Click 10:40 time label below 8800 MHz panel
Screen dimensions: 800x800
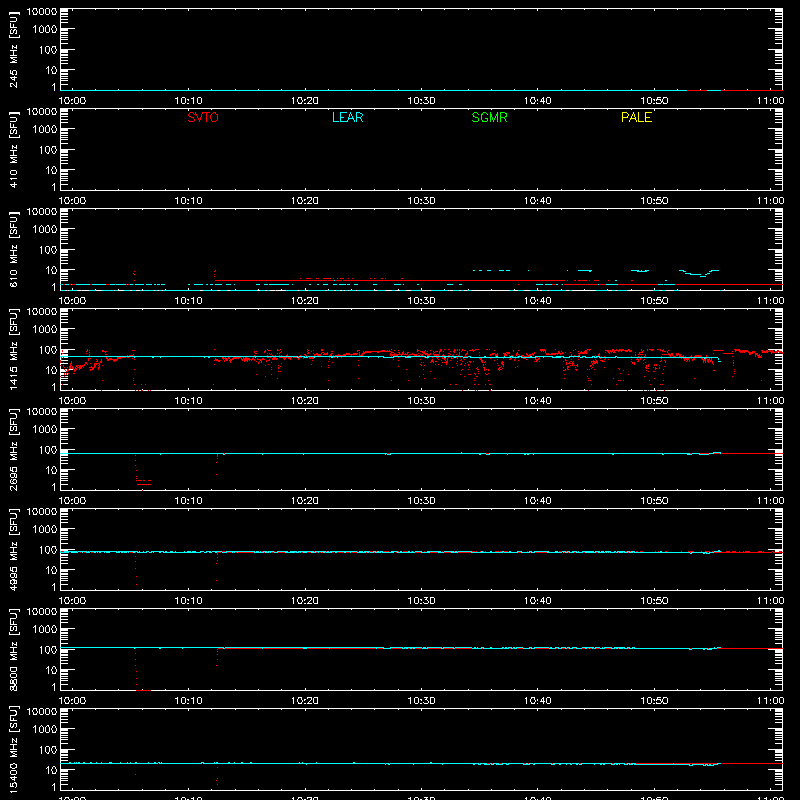coord(538,701)
